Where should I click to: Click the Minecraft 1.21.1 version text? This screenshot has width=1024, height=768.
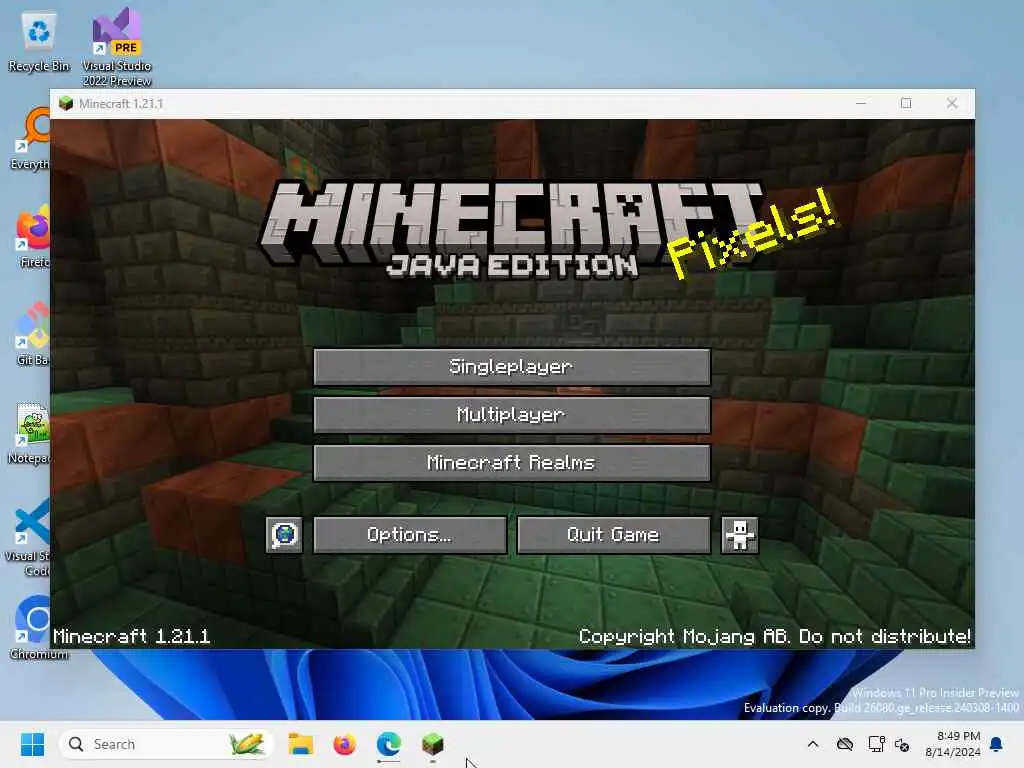pos(131,636)
